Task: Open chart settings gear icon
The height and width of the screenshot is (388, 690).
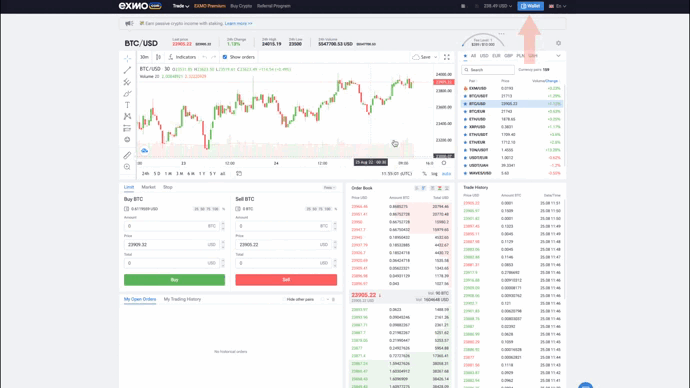Action: [x=558, y=43]
